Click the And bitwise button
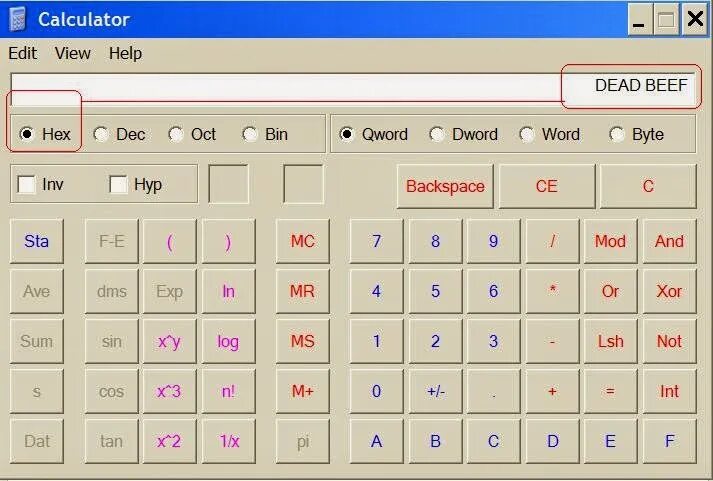The width and height of the screenshot is (713, 481). pyautogui.click(x=669, y=241)
